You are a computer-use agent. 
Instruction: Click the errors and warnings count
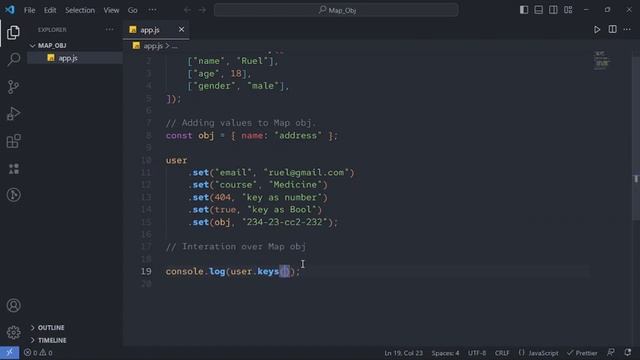coord(38,353)
